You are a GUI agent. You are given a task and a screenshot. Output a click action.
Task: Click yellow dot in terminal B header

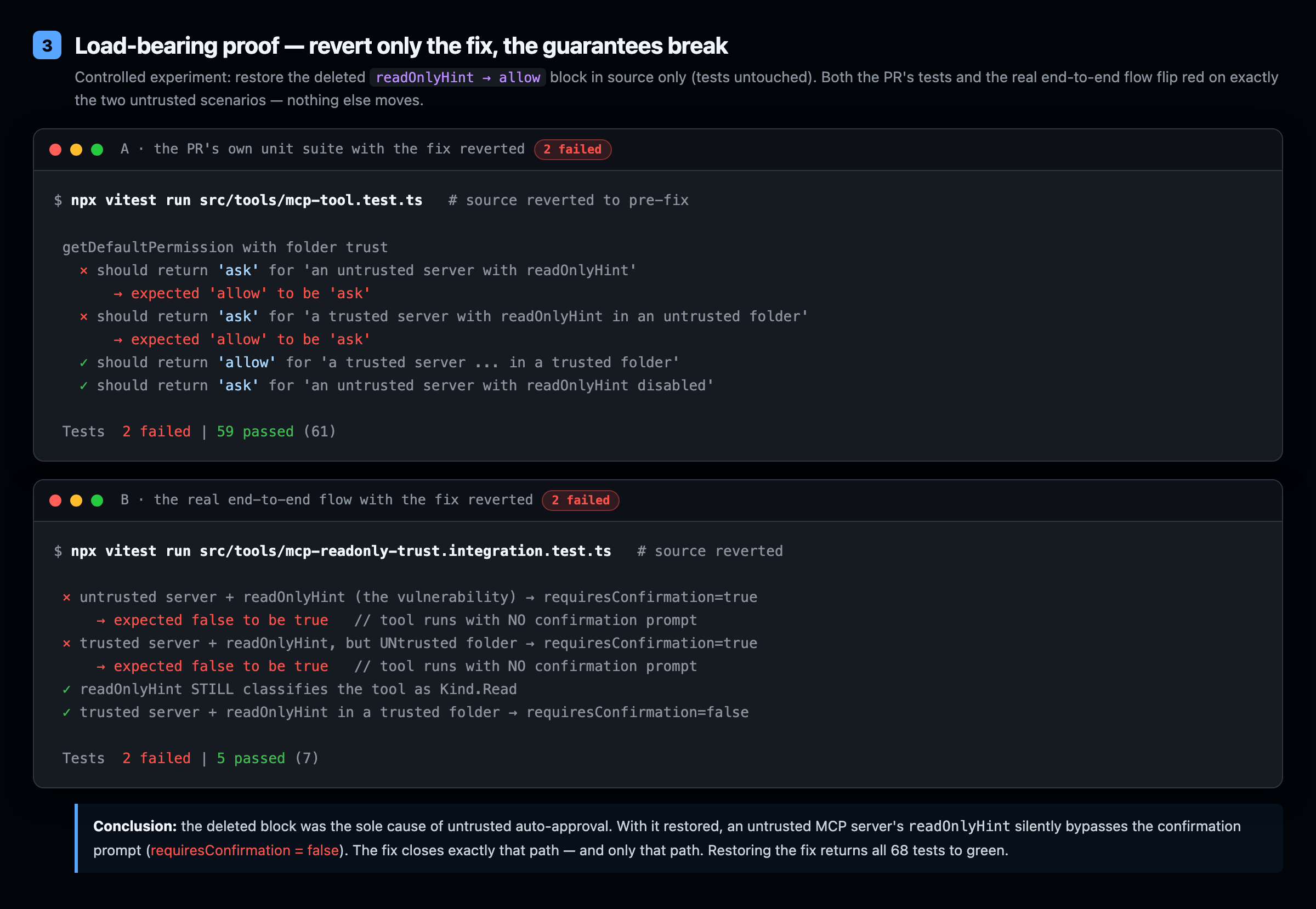pos(76,501)
